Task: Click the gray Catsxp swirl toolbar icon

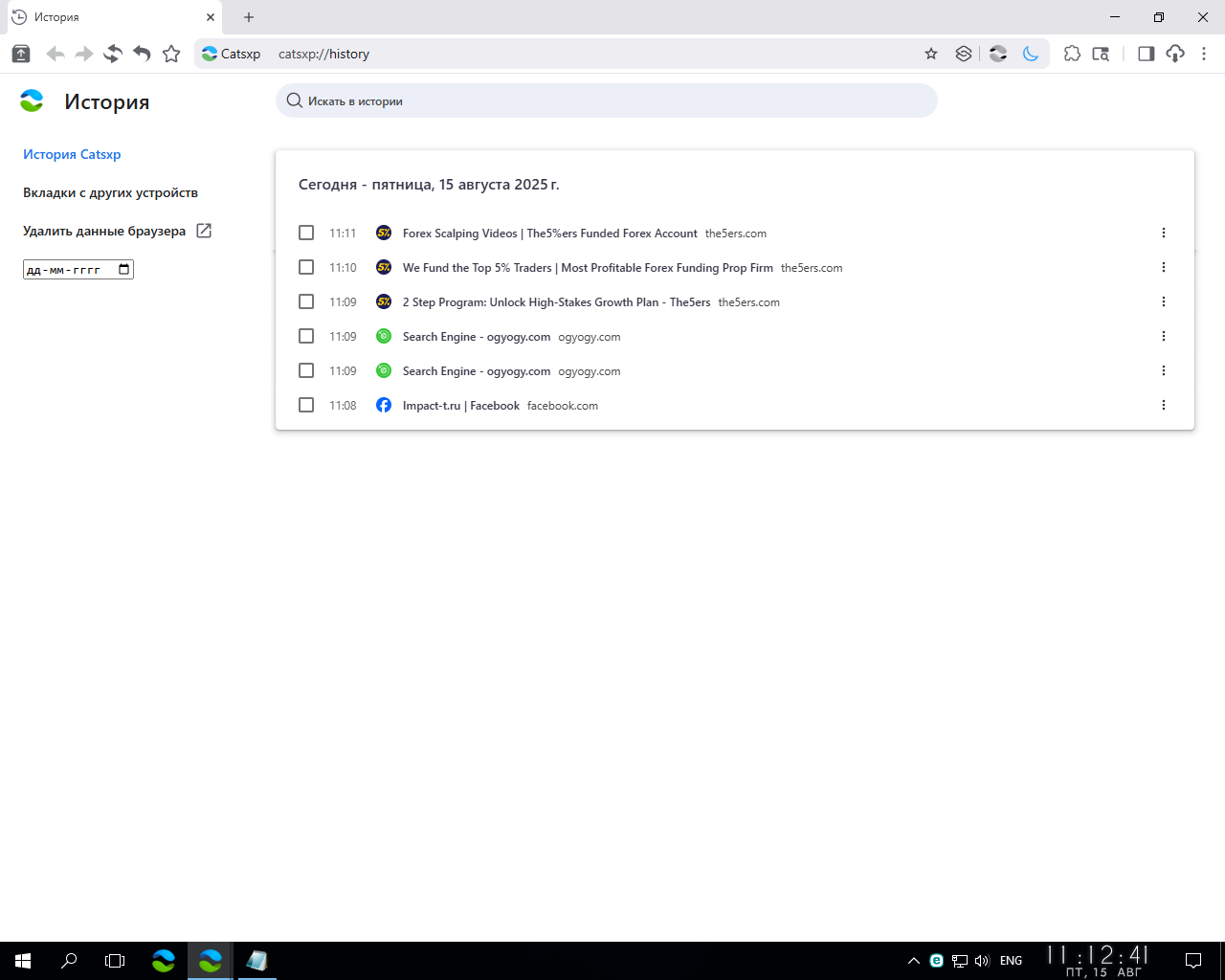Action: 998,54
